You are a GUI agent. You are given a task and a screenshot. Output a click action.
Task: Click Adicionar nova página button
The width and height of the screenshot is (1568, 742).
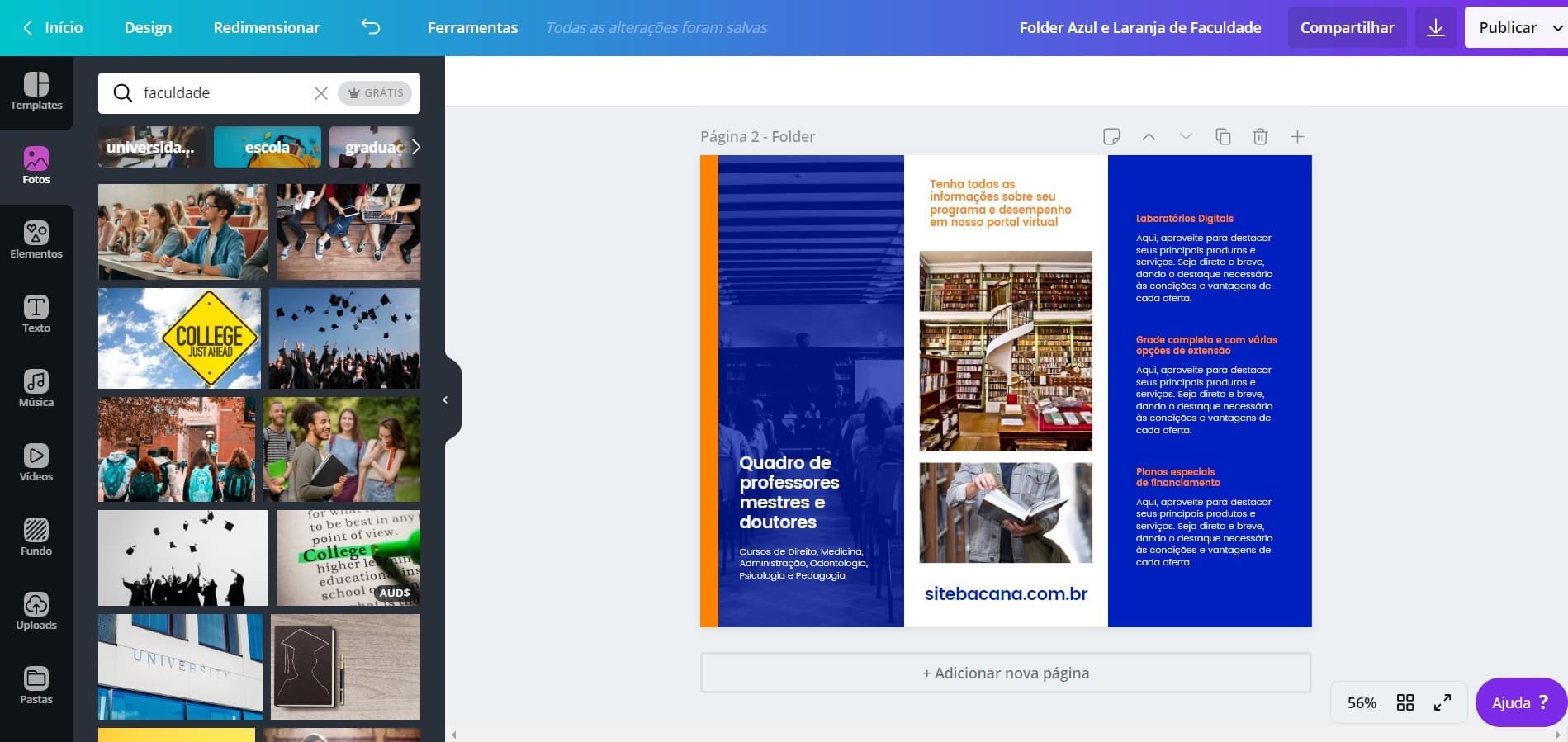click(1005, 673)
